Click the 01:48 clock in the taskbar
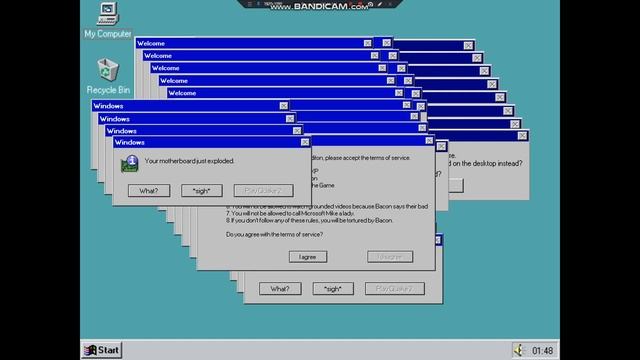 click(x=542, y=351)
